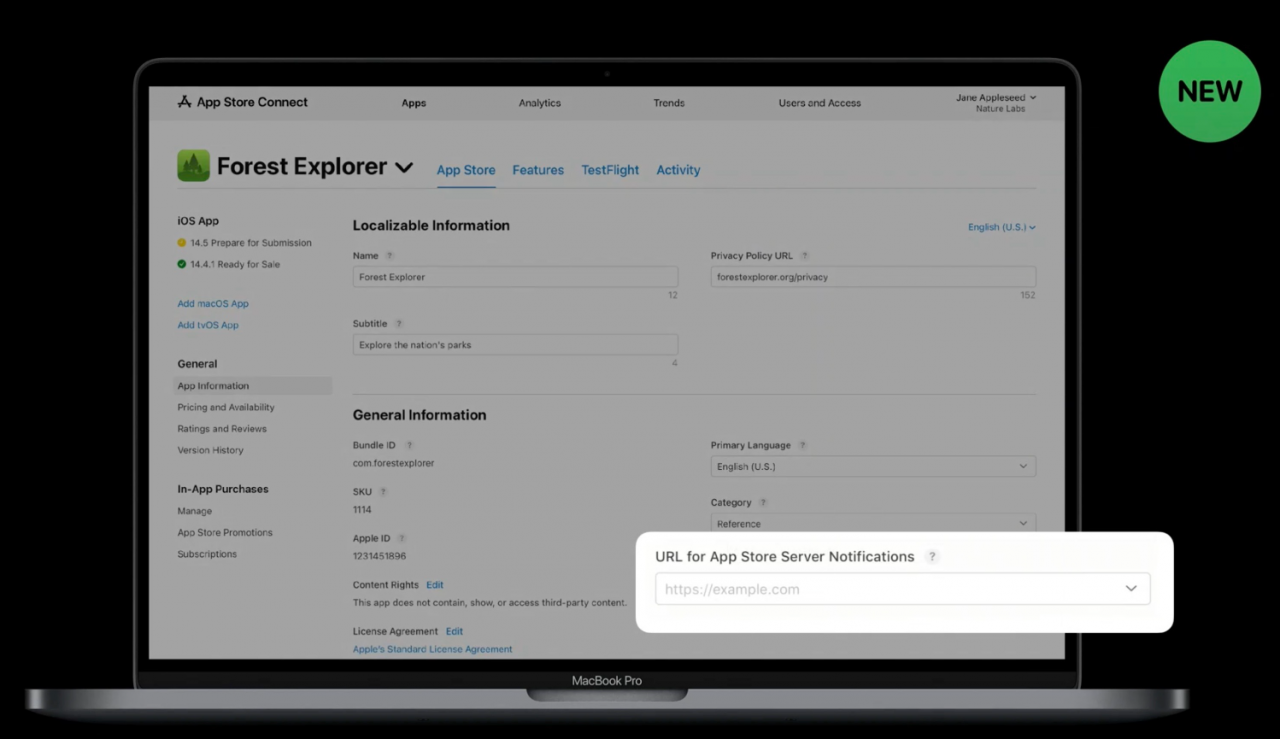Click the App Store Connect logo icon
This screenshot has width=1280, height=739.
coord(184,102)
